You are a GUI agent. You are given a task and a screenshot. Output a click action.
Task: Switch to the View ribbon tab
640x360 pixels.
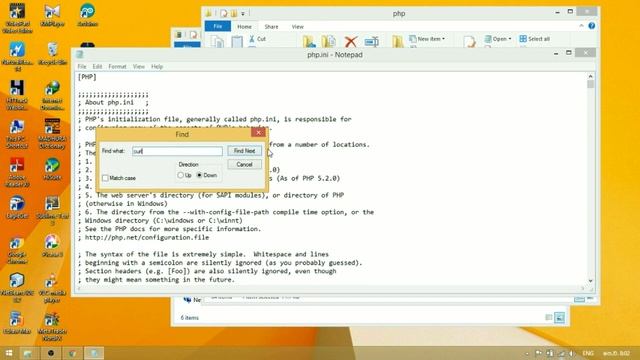pos(298,27)
